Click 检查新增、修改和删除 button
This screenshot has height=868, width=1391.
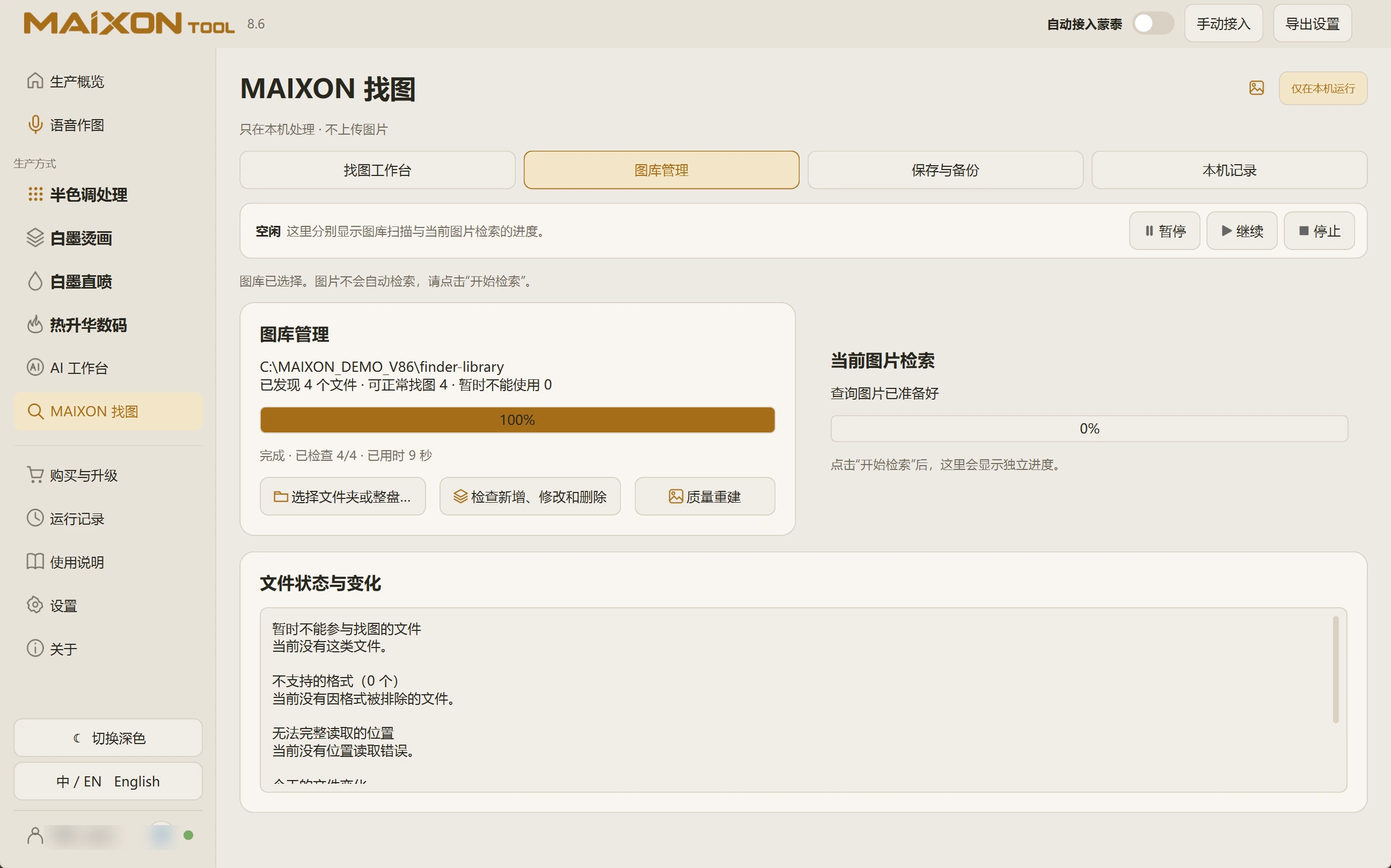[530, 497]
